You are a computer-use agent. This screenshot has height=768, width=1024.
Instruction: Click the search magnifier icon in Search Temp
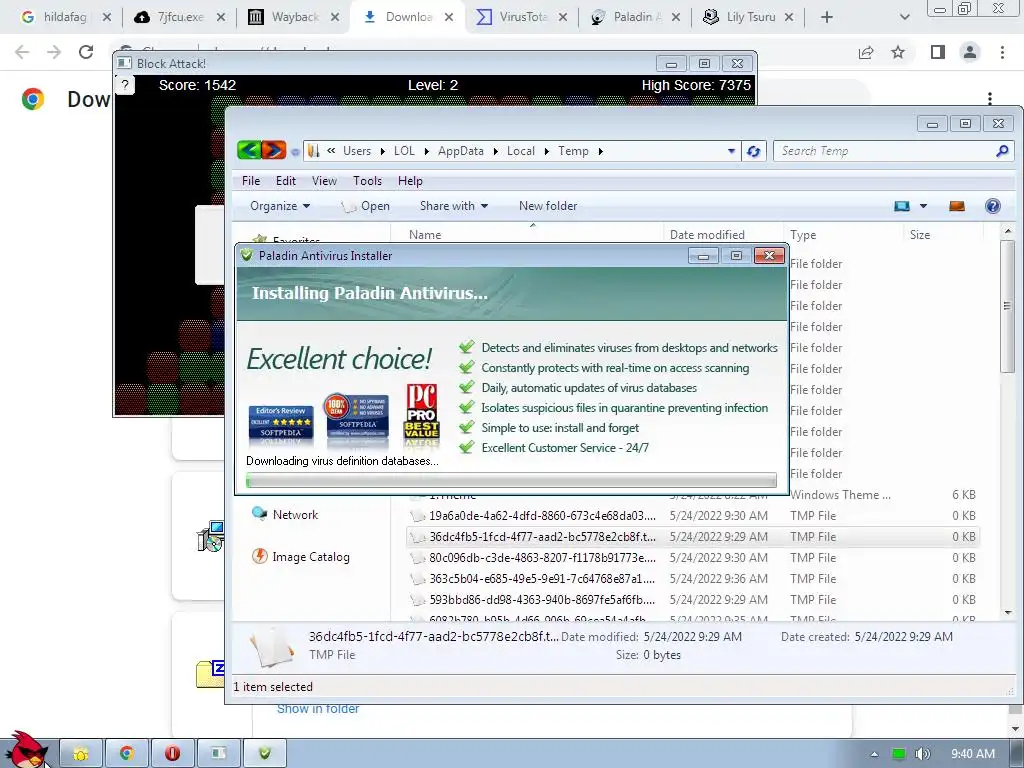pyautogui.click(x=1002, y=151)
